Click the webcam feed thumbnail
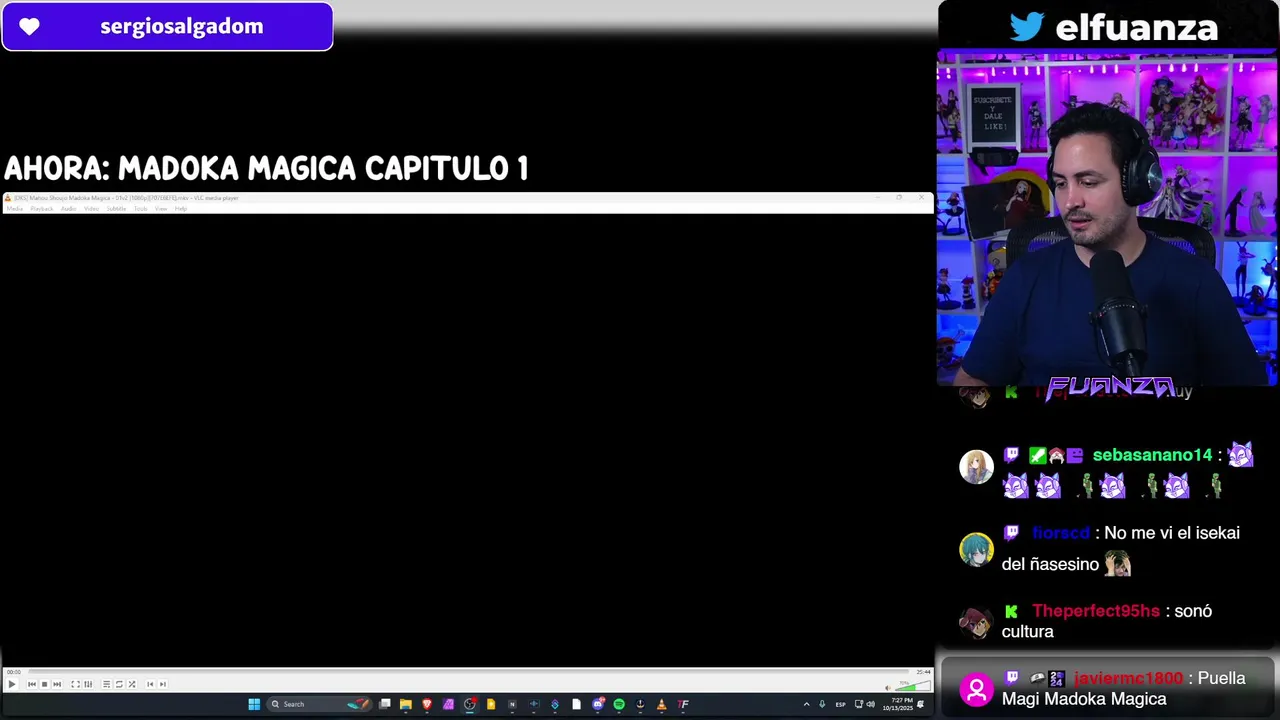This screenshot has height=720, width=1280. (x=1107, y=218)
